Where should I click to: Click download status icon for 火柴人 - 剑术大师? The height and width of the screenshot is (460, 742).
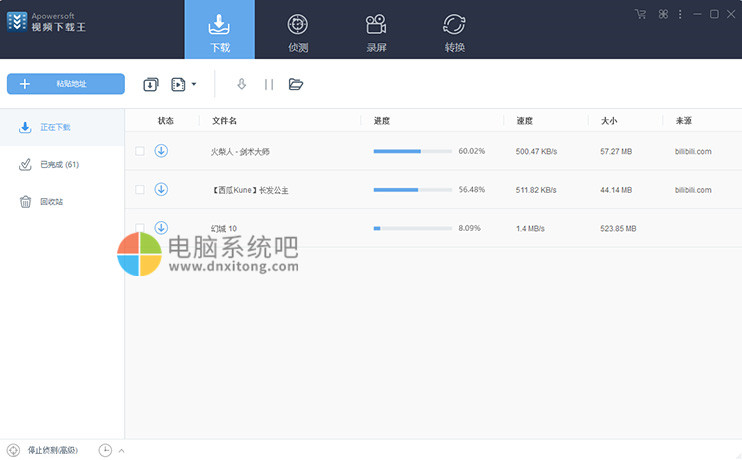click(x=161, y=151)
